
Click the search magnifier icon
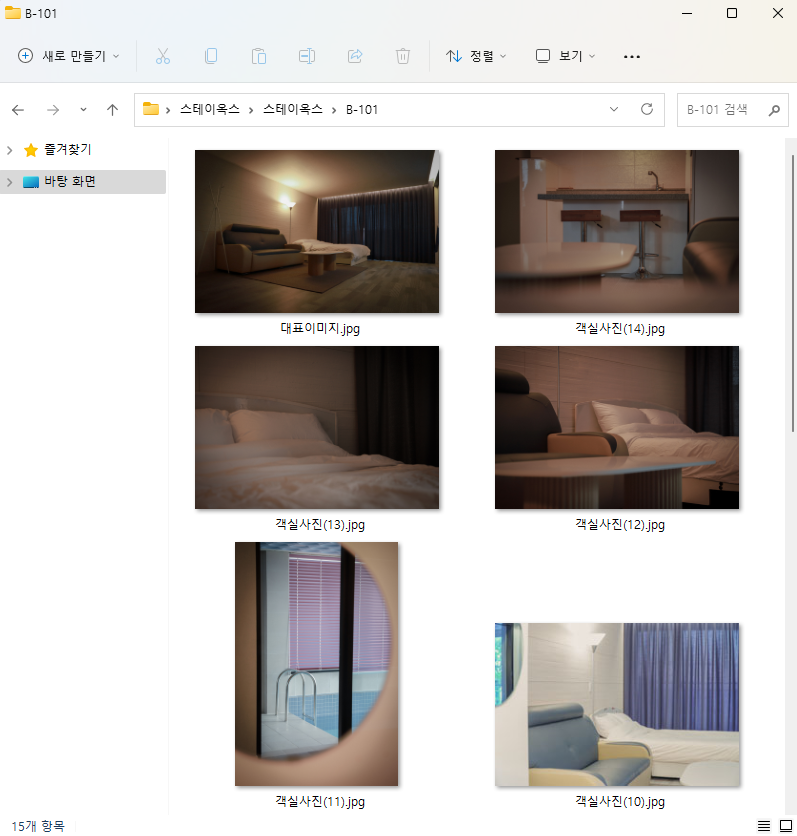click(x=774, y=110)
